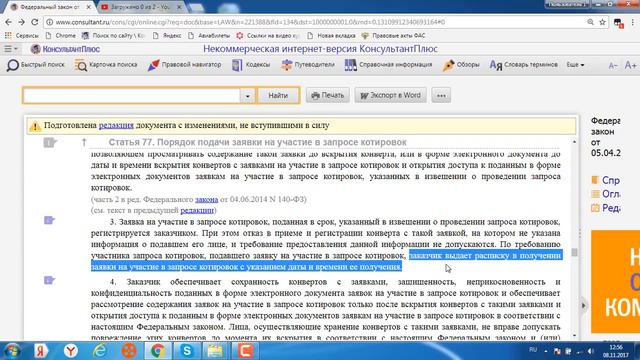The height and width of the screenshot is (360, 640).
Task: Open Ссылки на видео bookmark
Action: coord(268,36)
